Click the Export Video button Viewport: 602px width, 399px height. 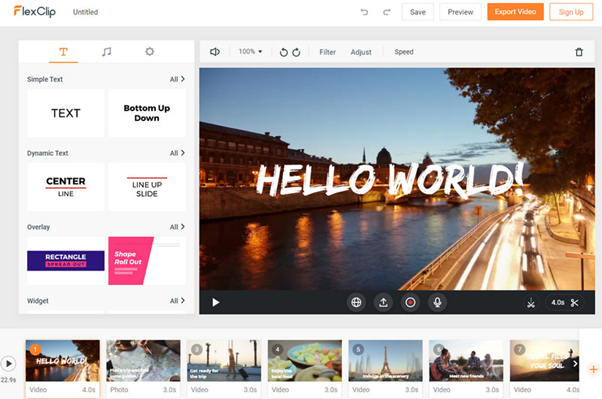pyautogui.click(x=515, y=12)
